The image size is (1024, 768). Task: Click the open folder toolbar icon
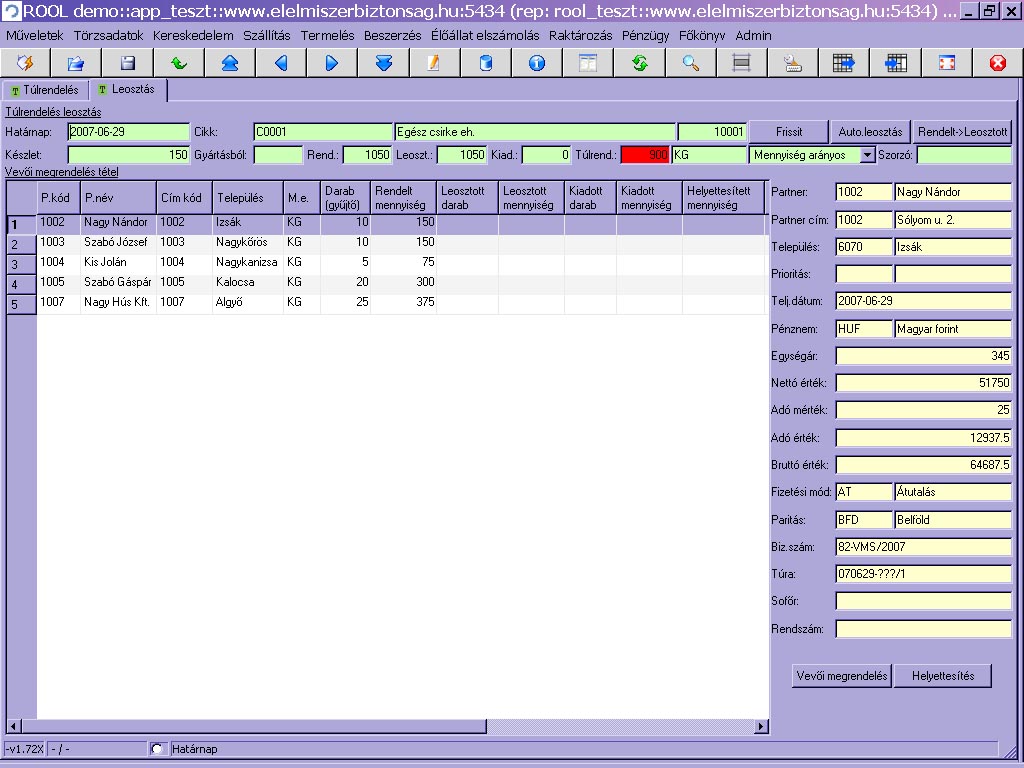pos(76,63)
